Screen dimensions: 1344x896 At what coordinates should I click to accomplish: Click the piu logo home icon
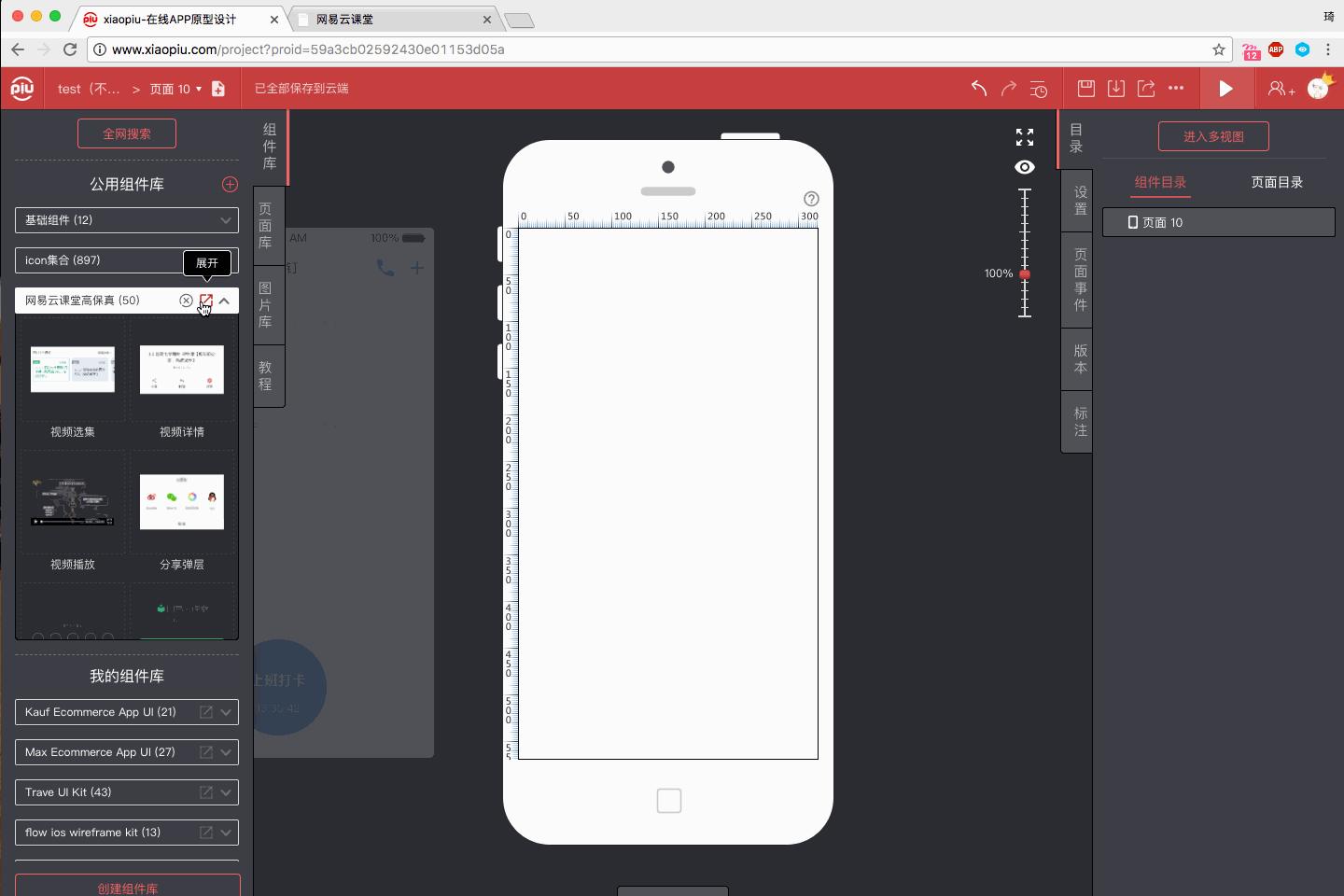click(x=22, y=89)
